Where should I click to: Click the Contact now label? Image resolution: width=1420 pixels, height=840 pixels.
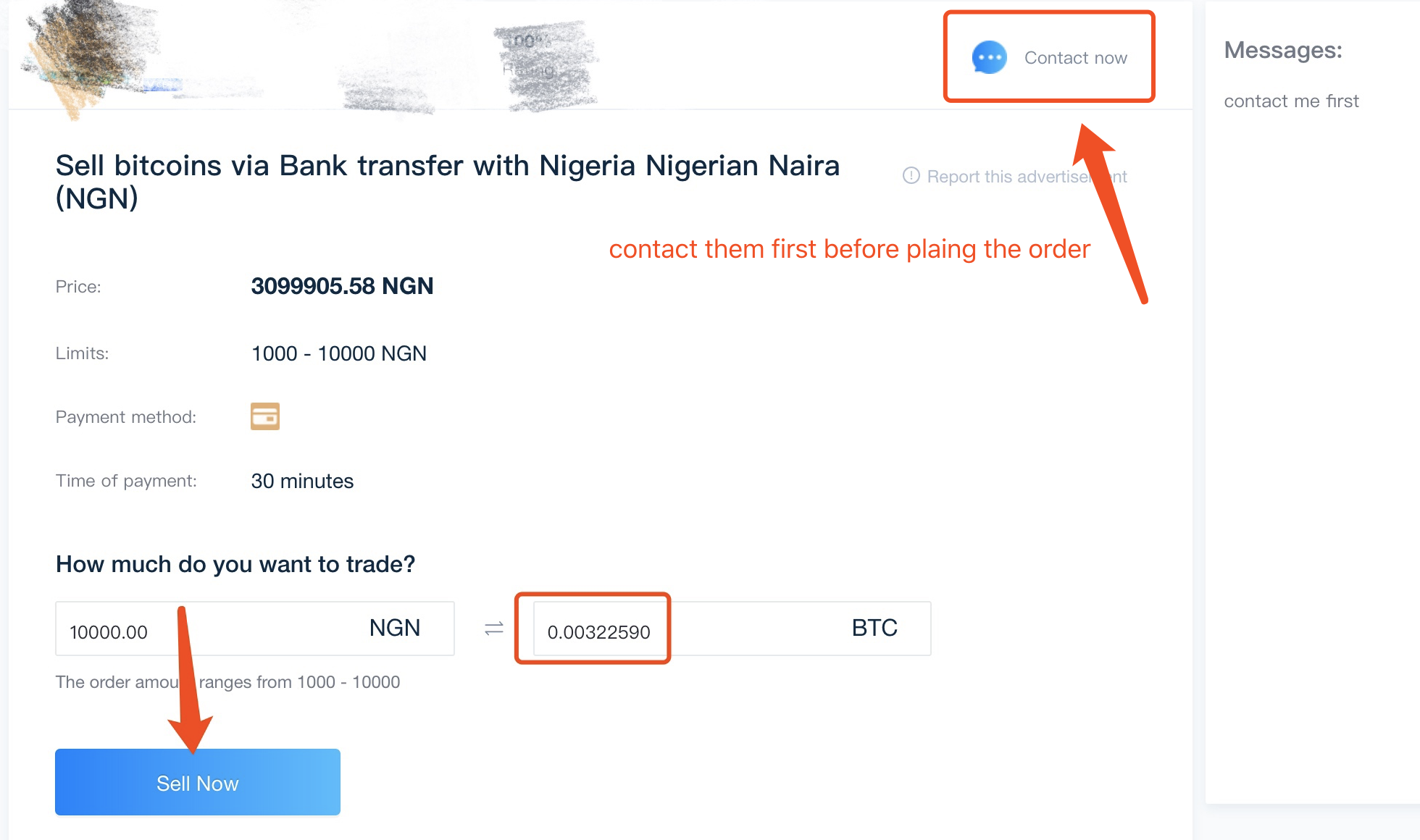coord(1075,58)
